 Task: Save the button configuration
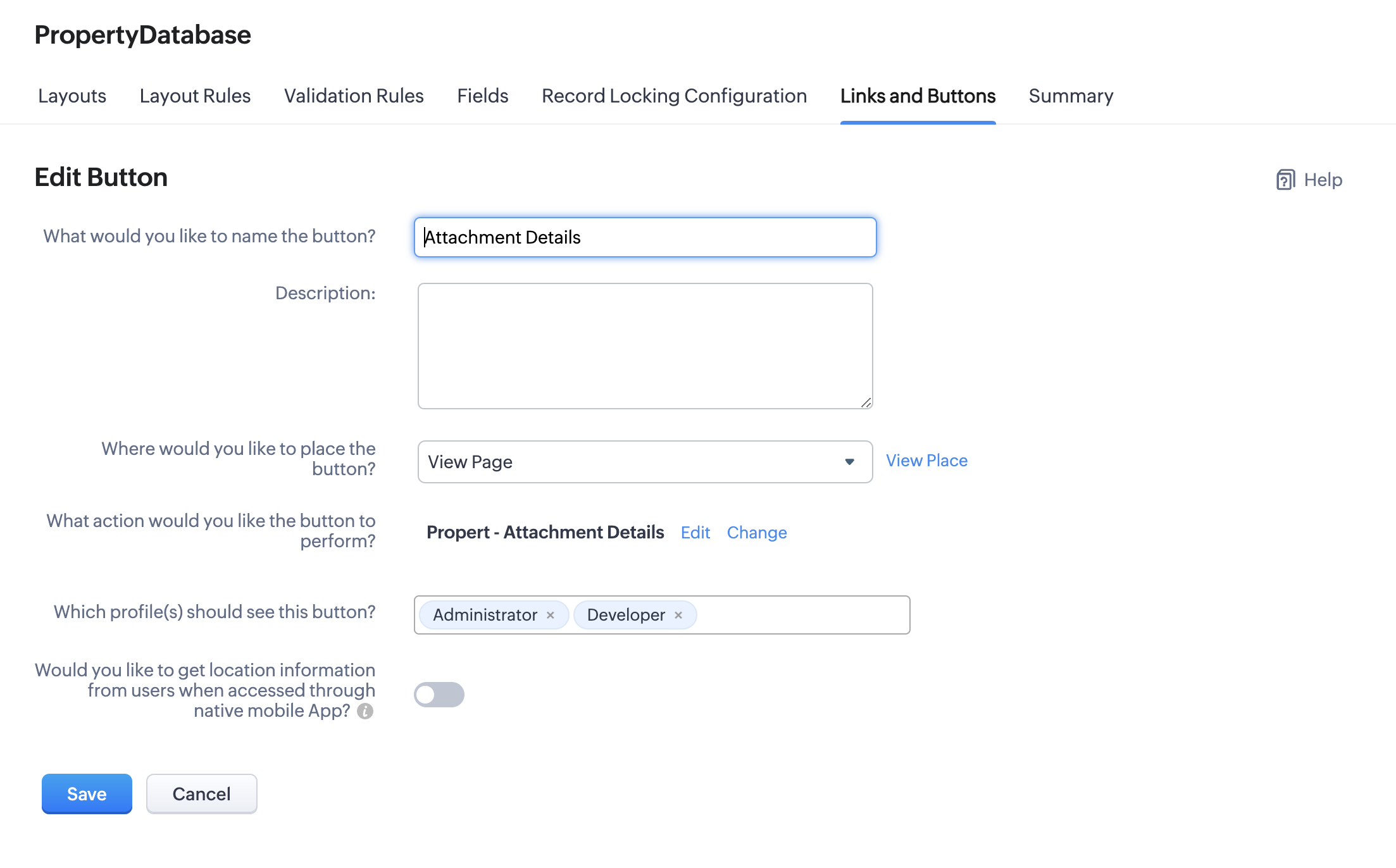coord(87,794)
